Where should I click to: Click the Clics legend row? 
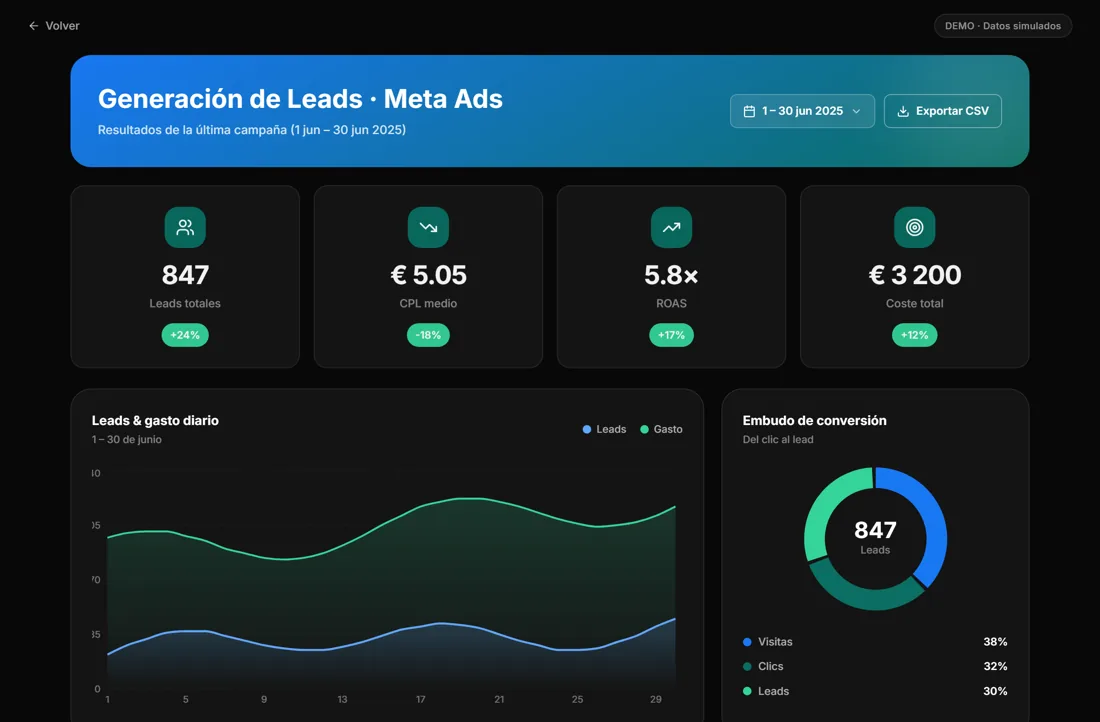[875, 667]
